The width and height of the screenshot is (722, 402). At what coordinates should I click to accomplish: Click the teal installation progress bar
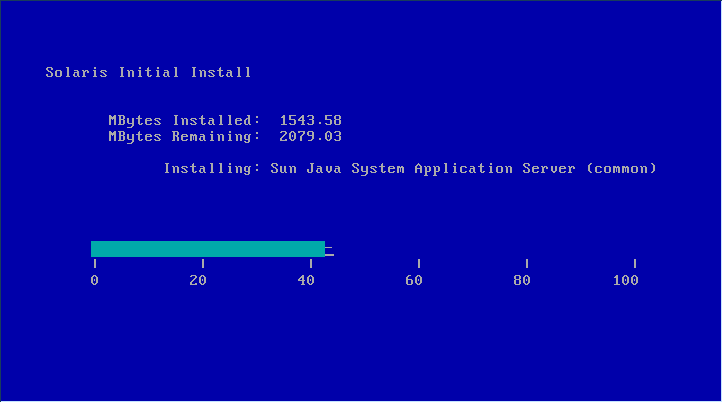pos(208,249)
